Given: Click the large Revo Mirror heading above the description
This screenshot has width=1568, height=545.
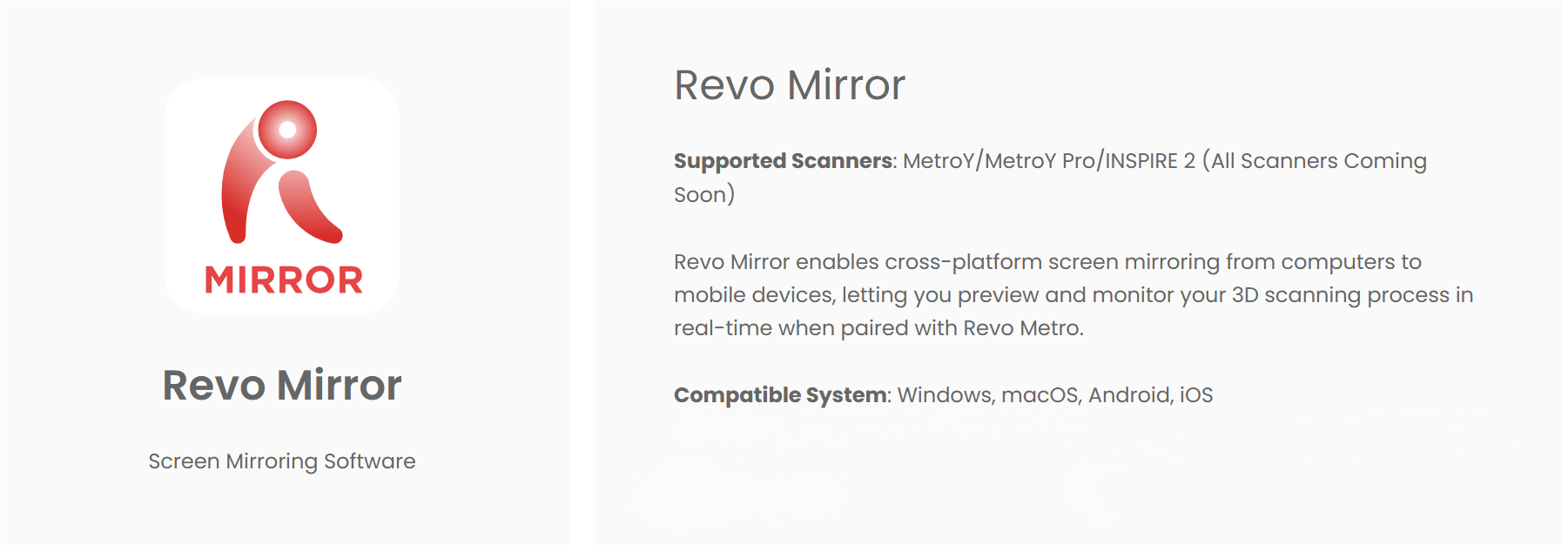Looking at the screenshot, I should coord(790,85).
